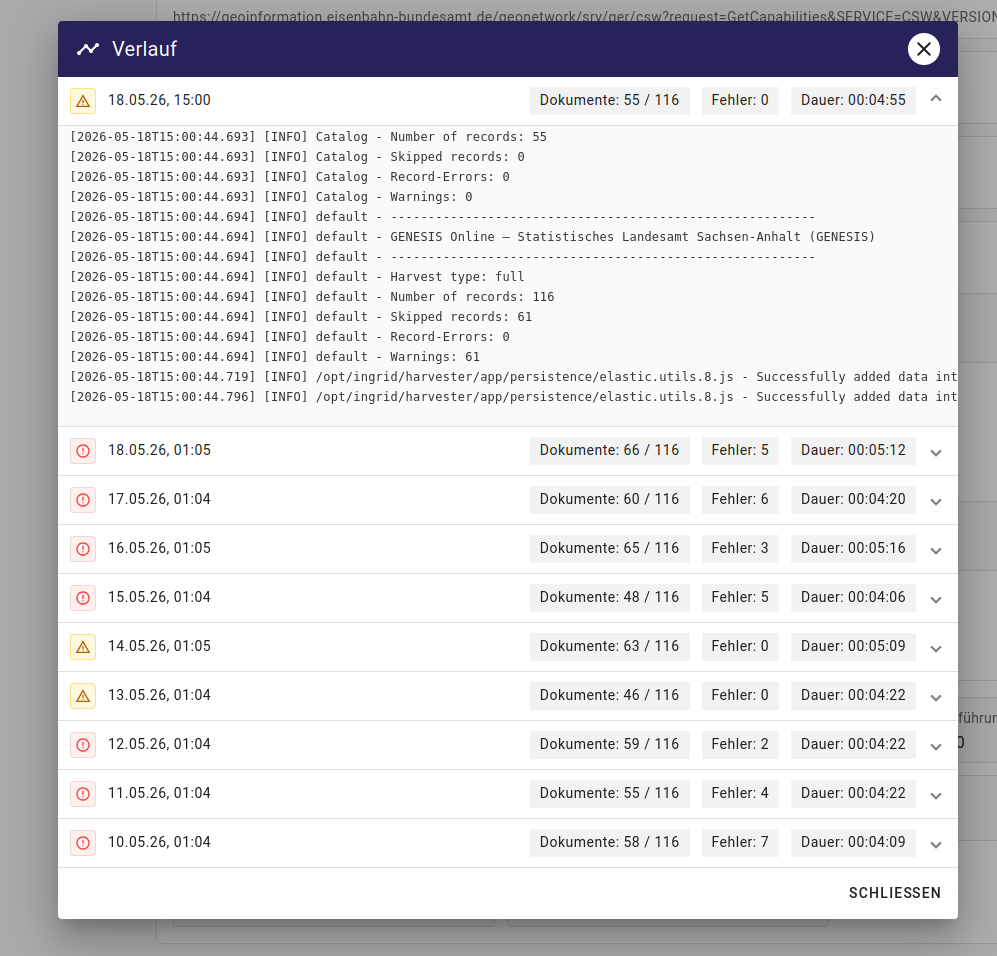Expand the 11.05.26, 01:04 entry chevron

[x=935, y=795]
